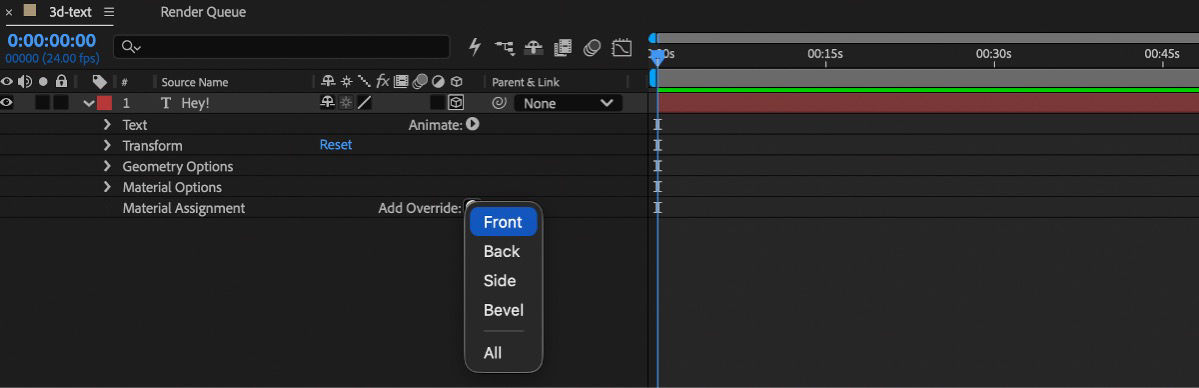Open the Parent None dropdown
1199x388 pixels.
pos(568,103)
